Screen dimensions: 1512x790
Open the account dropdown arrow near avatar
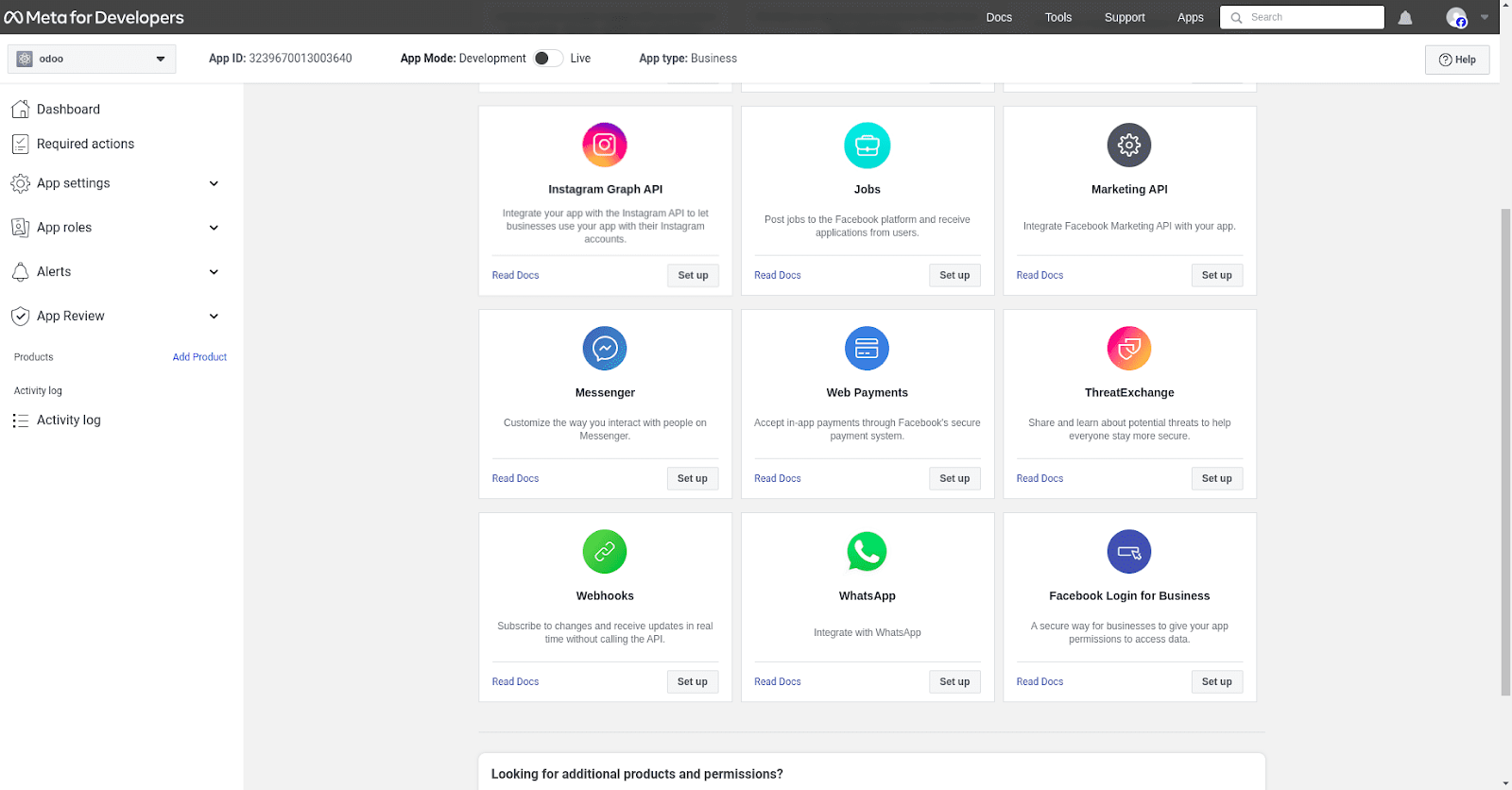tap(1485, 17)
